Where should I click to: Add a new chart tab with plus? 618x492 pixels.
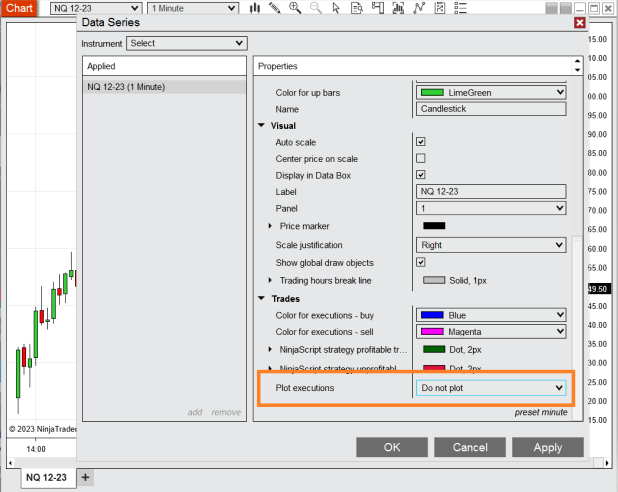[x=85, y=477]
